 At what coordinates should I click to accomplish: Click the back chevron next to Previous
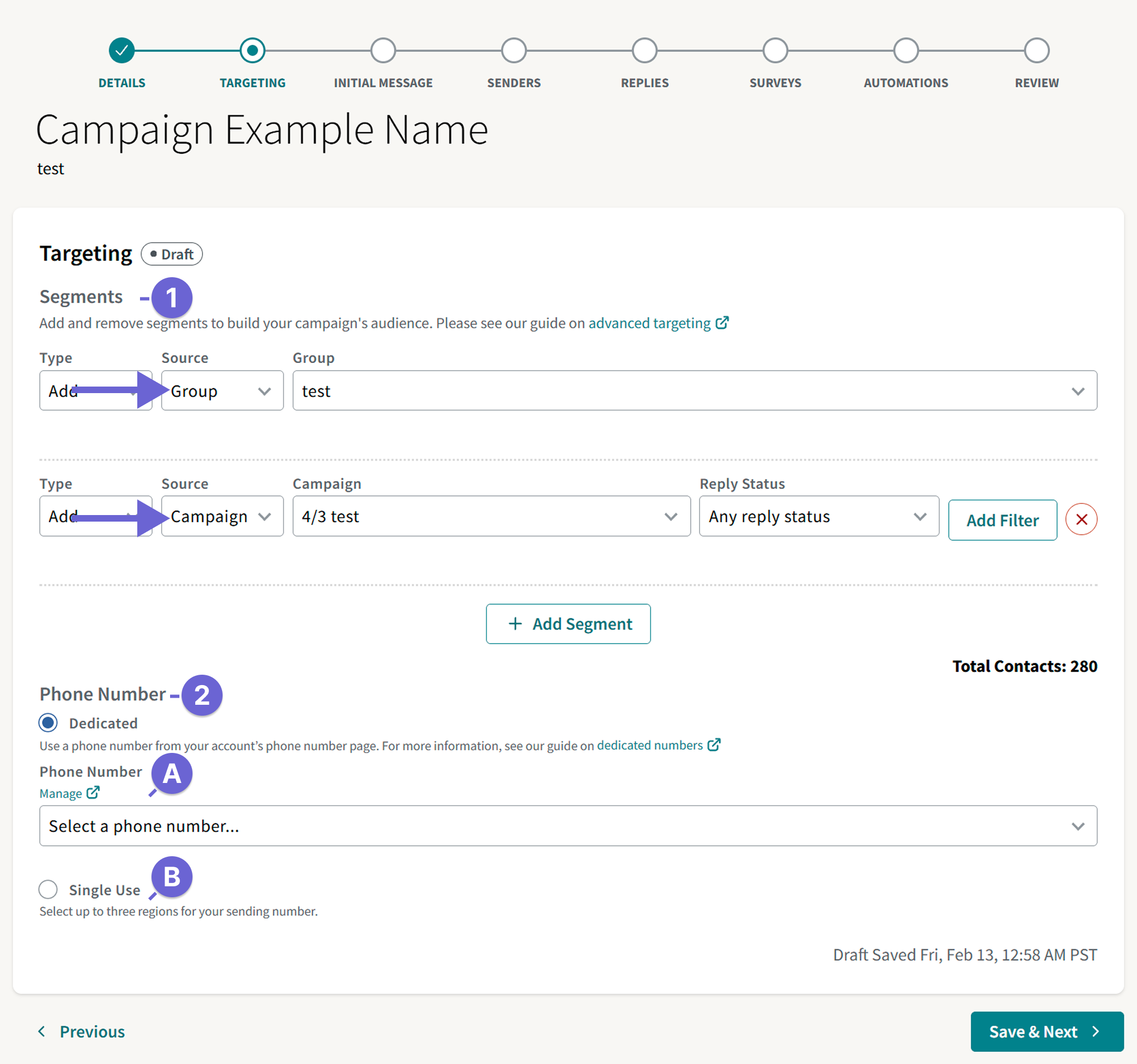coord(42,1031)
